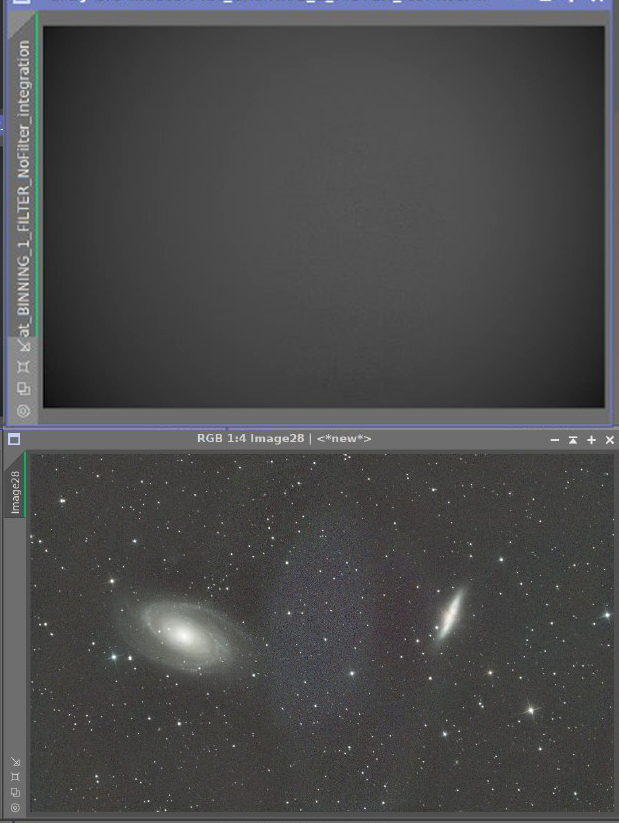Screen dimensions: 619x823
Task: Click hexagonal ring icon in flat integration window
Action: click(x=24, y=411)
